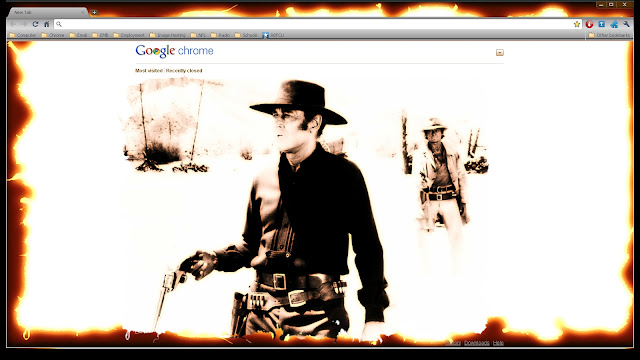Screen dimensions: 640x360
Task: Open the bookmark with blue star icon
Action: tap(273, 35)
